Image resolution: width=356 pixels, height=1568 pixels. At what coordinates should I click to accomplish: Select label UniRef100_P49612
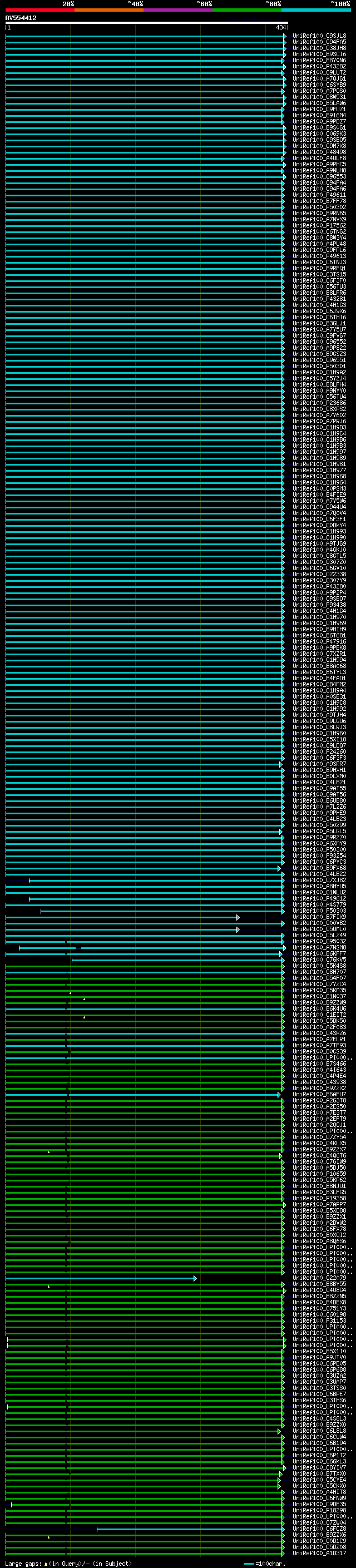(319, 898)
